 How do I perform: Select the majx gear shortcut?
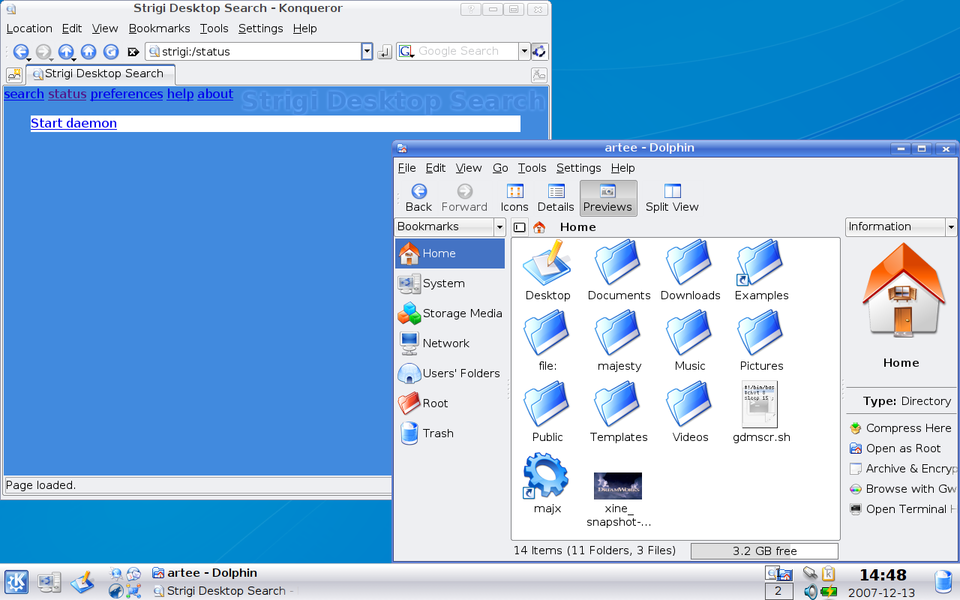click(547, 484)
